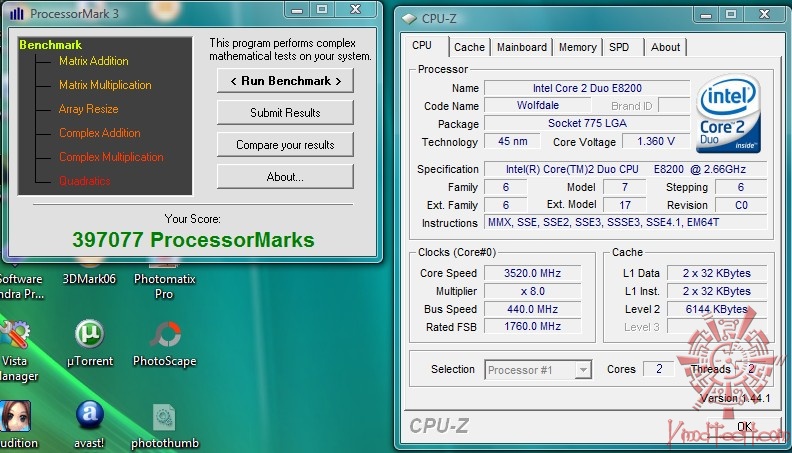Click the Intel Core 2 Duo logo

point(728,114)
